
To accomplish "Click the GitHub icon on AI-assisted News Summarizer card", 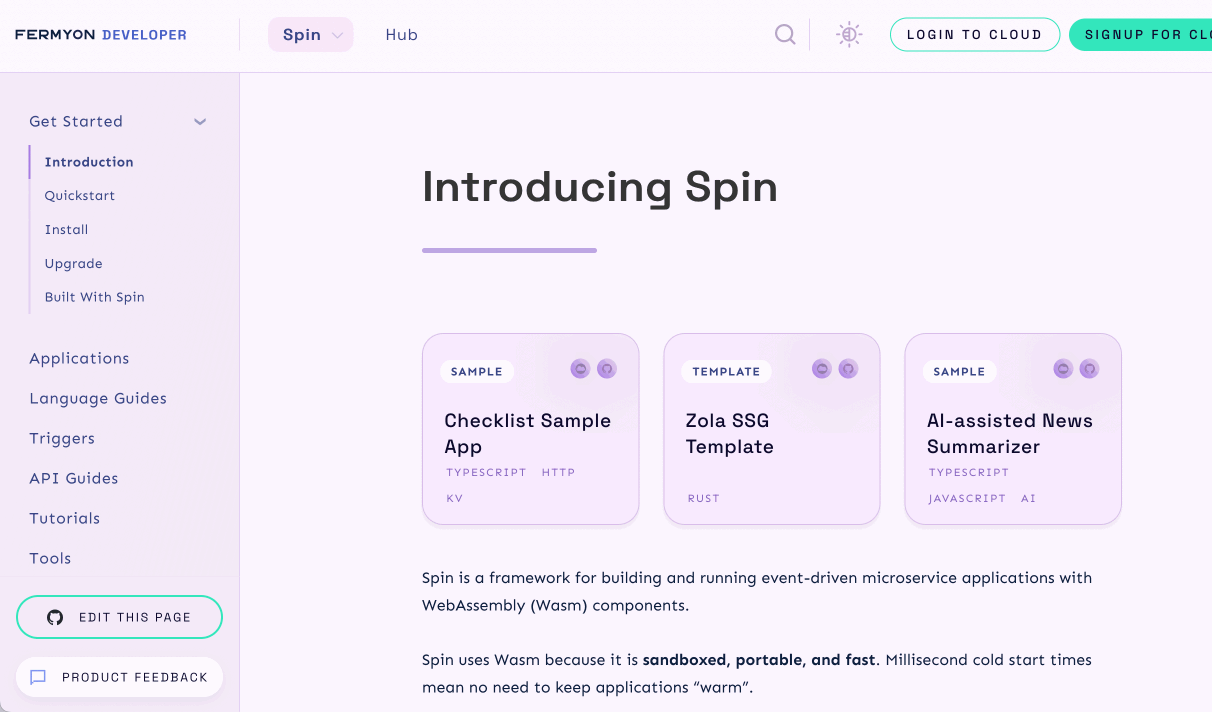I will [1088, 368].
